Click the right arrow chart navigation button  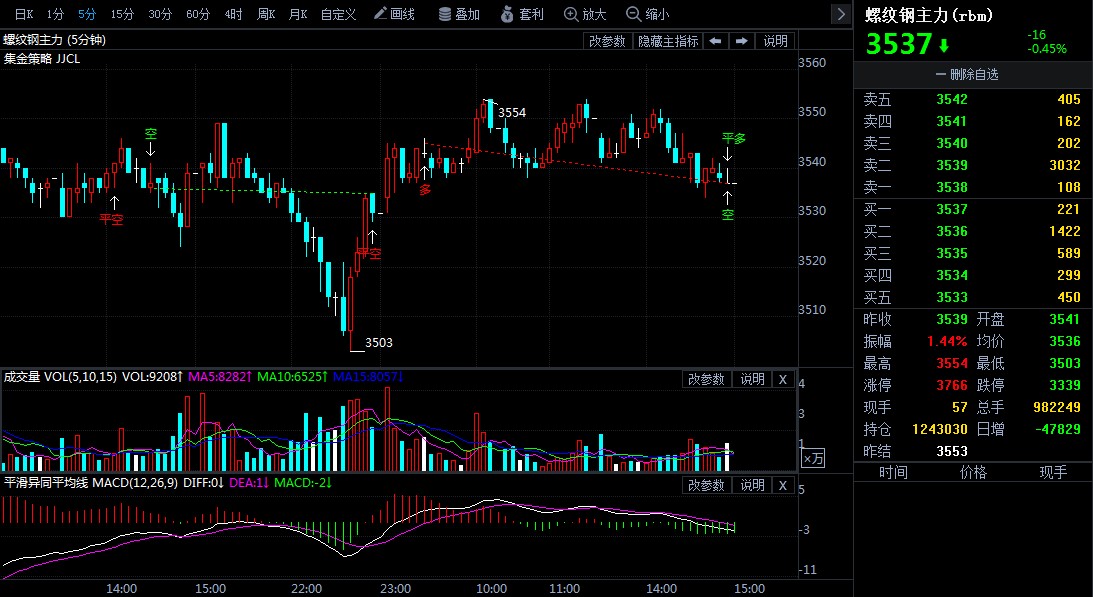(741, 41)
